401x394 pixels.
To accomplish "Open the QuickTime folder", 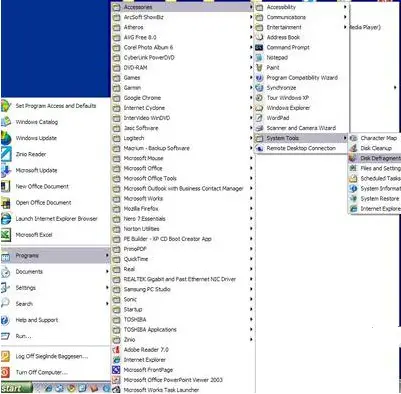I will coord(183,259).
